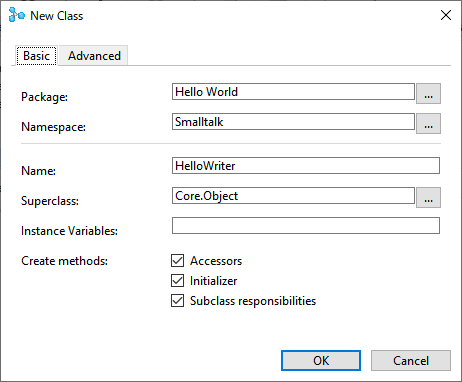Open the Namespace ellipsis browse button

pyautogui.click(x=428, y=124)
